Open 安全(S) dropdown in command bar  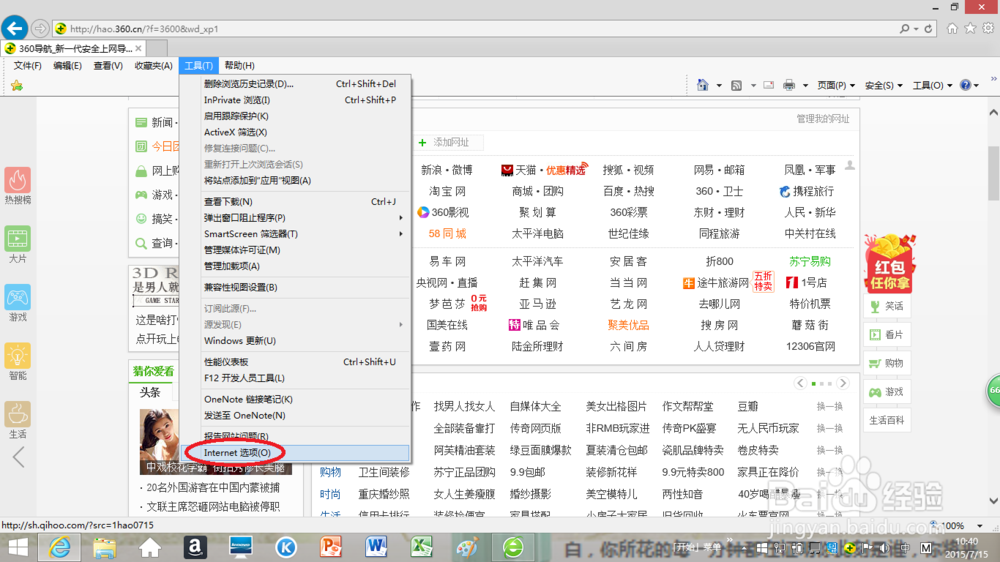point(883,85)
